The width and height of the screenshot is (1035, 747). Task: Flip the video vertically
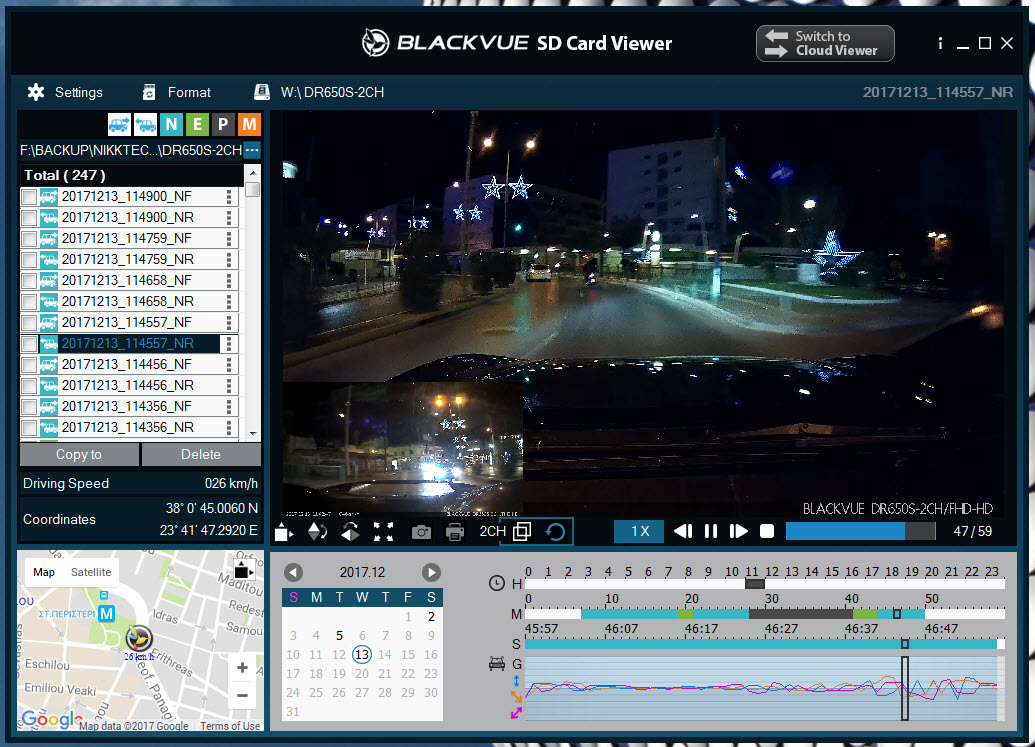317,531
